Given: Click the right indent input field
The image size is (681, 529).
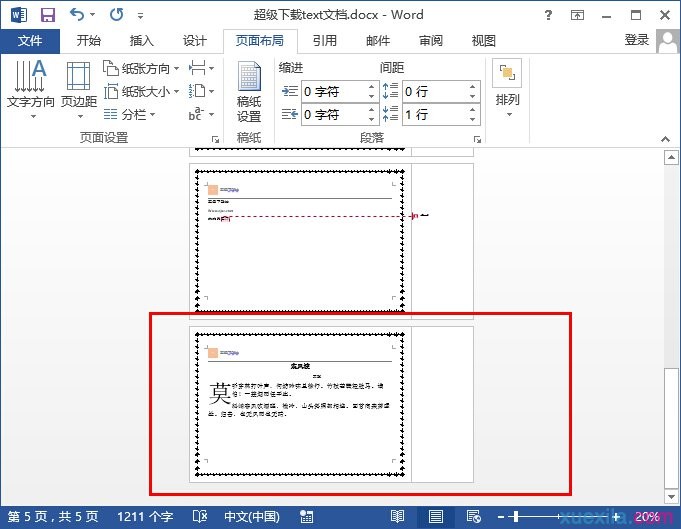Looking at the screenshot, I should (334, 115).
